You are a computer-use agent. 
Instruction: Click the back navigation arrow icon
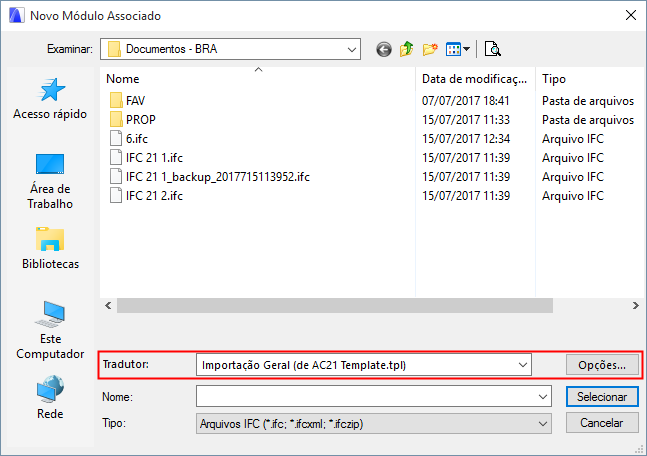(383, 48)
